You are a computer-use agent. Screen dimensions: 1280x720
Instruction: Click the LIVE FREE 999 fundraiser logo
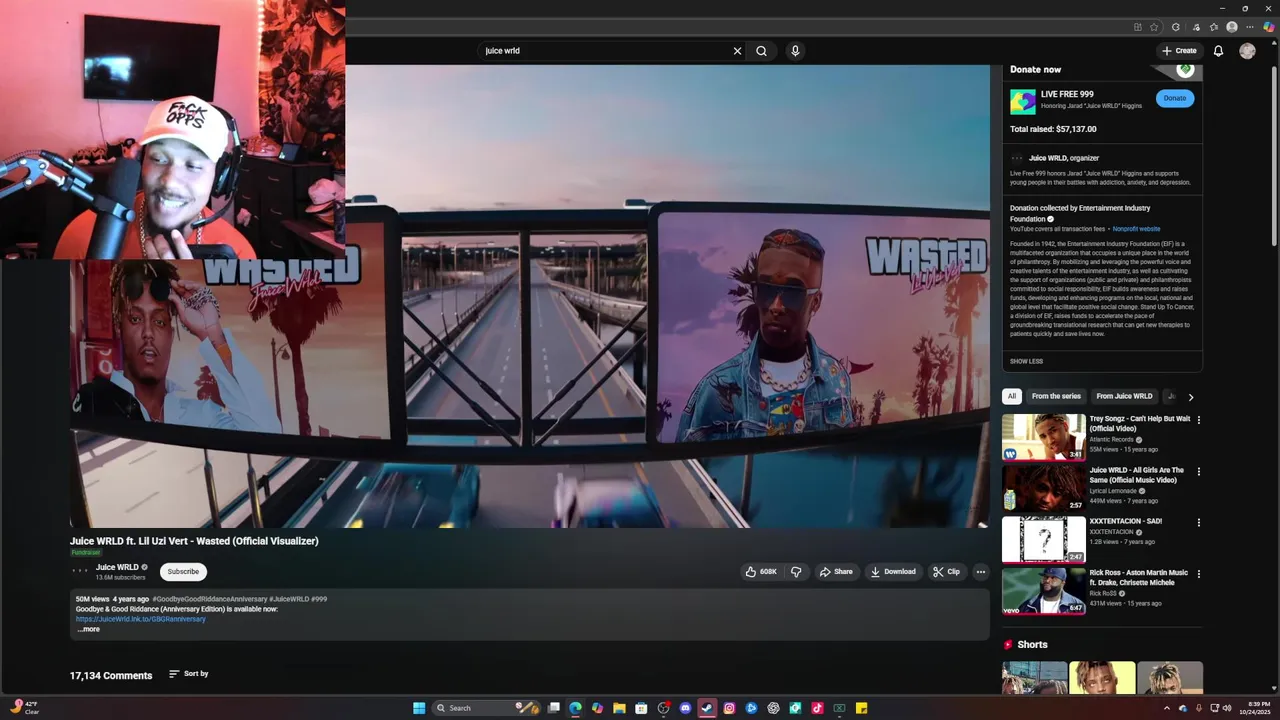(x=1022, y=102)
